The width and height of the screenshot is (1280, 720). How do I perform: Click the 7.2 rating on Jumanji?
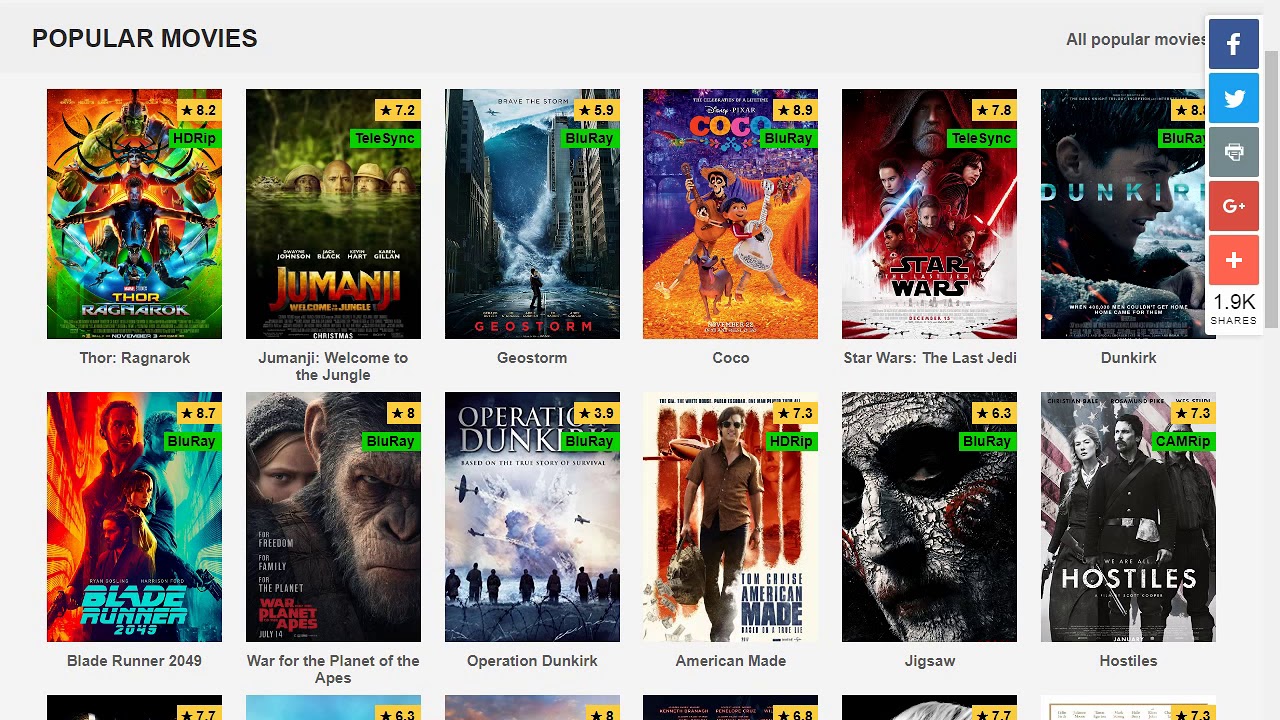(x=397, y=110)
